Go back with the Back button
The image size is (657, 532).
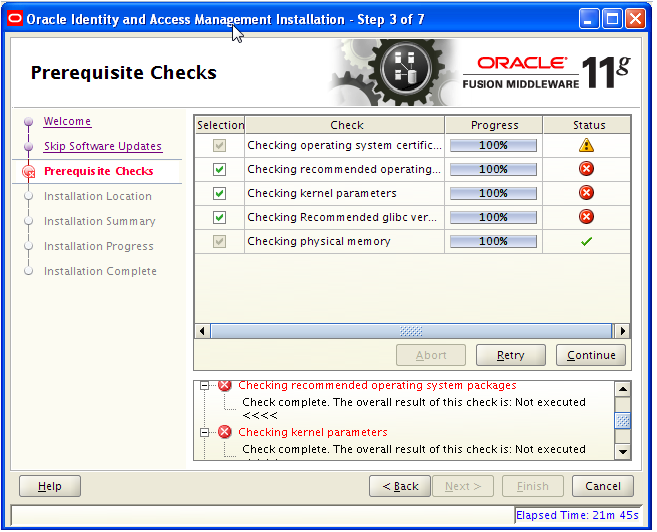pyautogui.click(x=400, y=486)
